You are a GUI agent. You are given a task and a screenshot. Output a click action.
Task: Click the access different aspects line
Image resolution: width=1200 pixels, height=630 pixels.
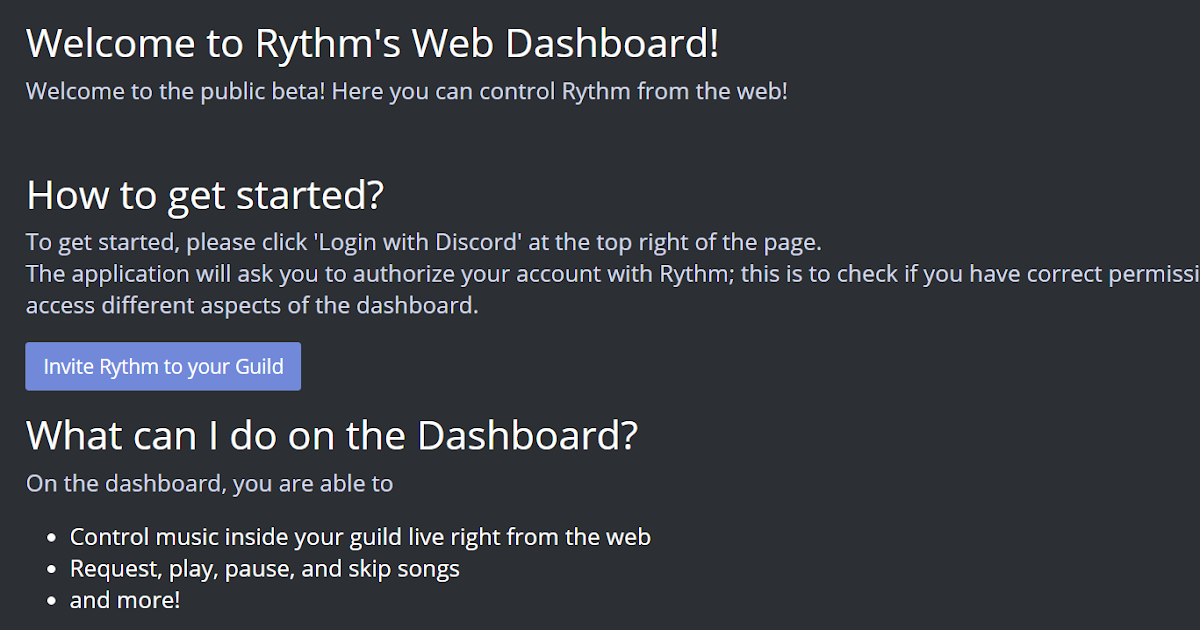252,305
